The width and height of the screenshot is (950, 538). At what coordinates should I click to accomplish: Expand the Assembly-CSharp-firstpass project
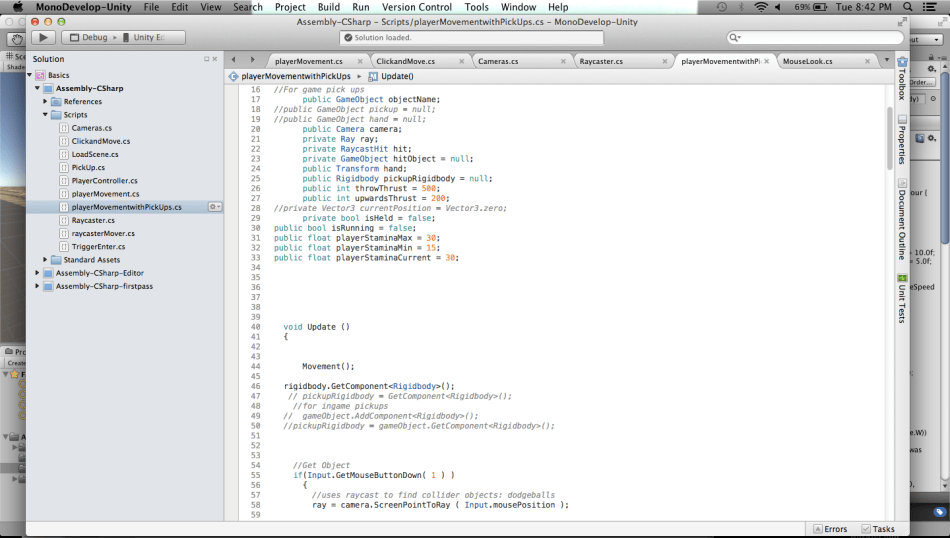pos(38,286)
